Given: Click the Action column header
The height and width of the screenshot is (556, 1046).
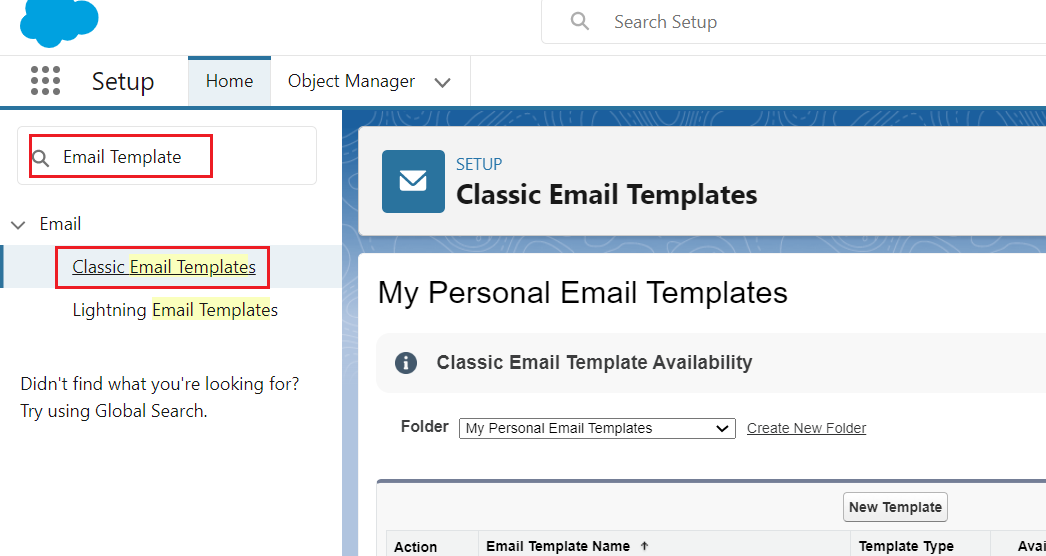Looking at the screenshot, I should tap(416, 547).
